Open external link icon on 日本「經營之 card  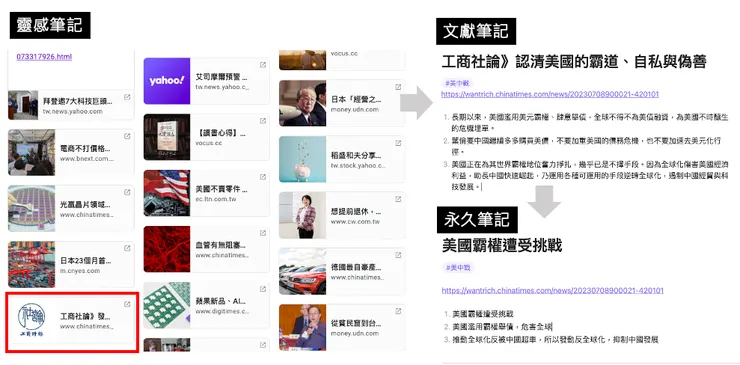click(x=398, y=87)
